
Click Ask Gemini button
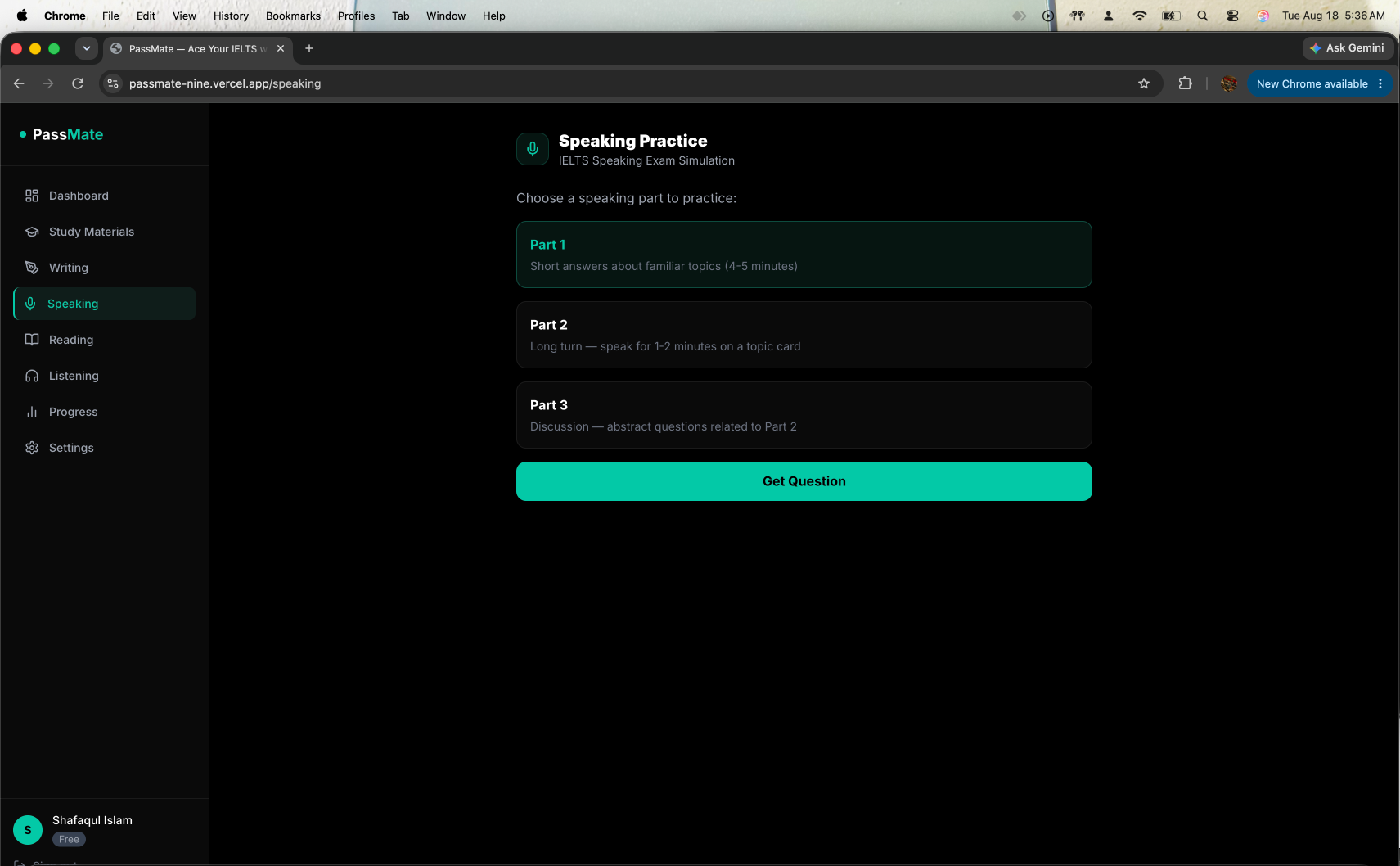click(1348, 48)
